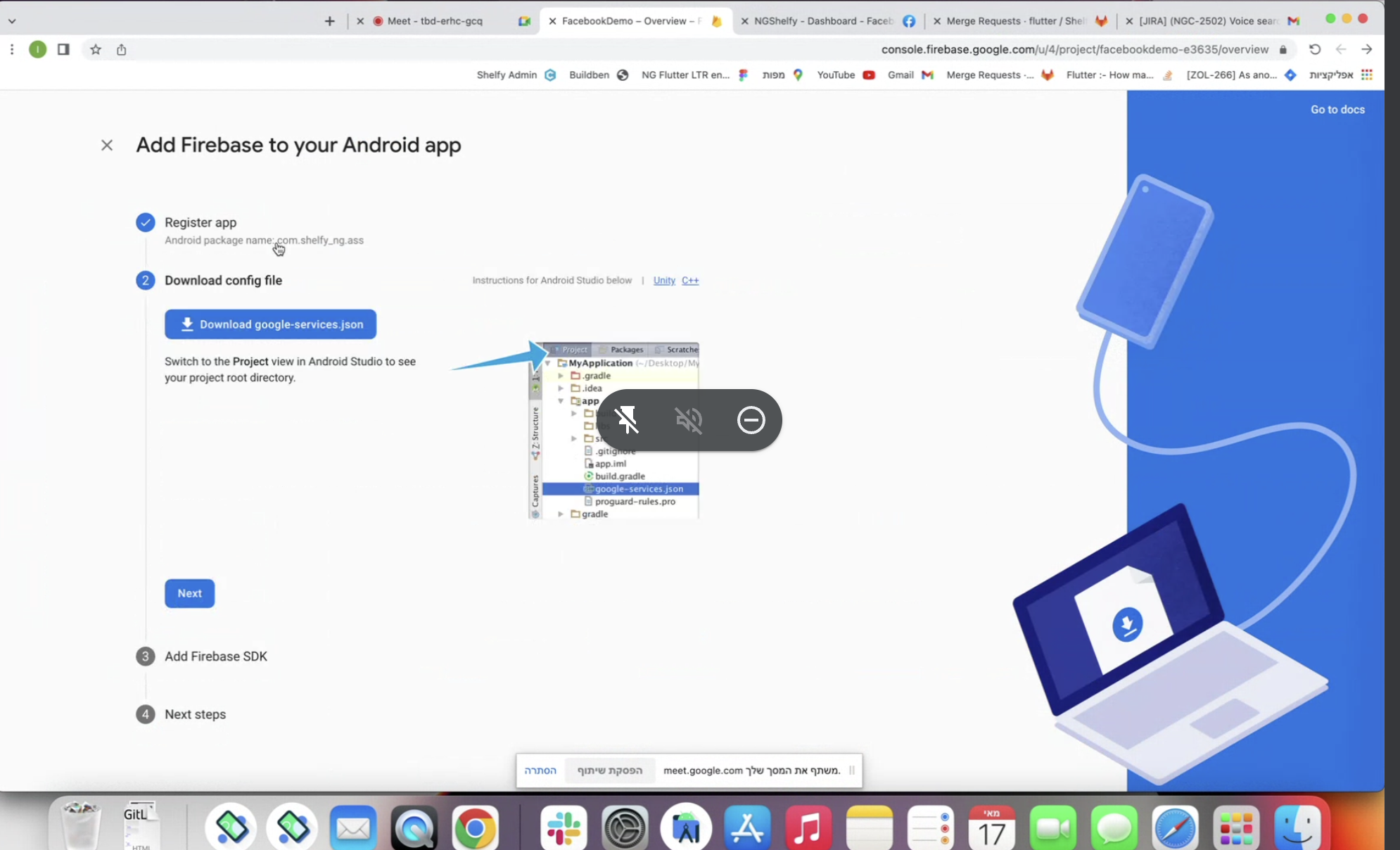Click the bookmark star icon in toolbar

tap(96, 49)
